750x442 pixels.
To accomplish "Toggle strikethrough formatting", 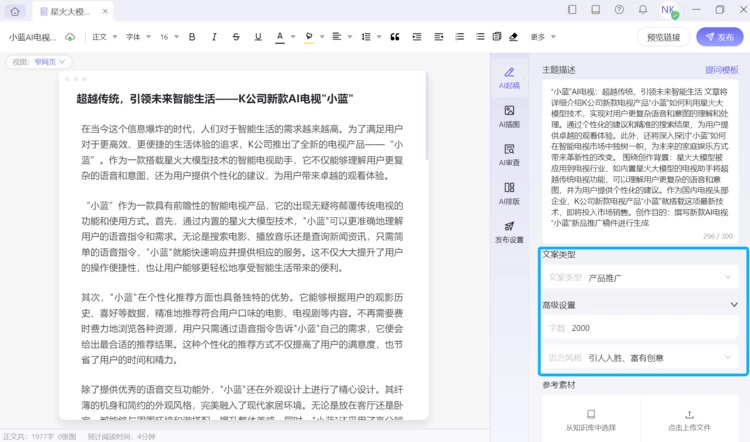I will point(236,37).
